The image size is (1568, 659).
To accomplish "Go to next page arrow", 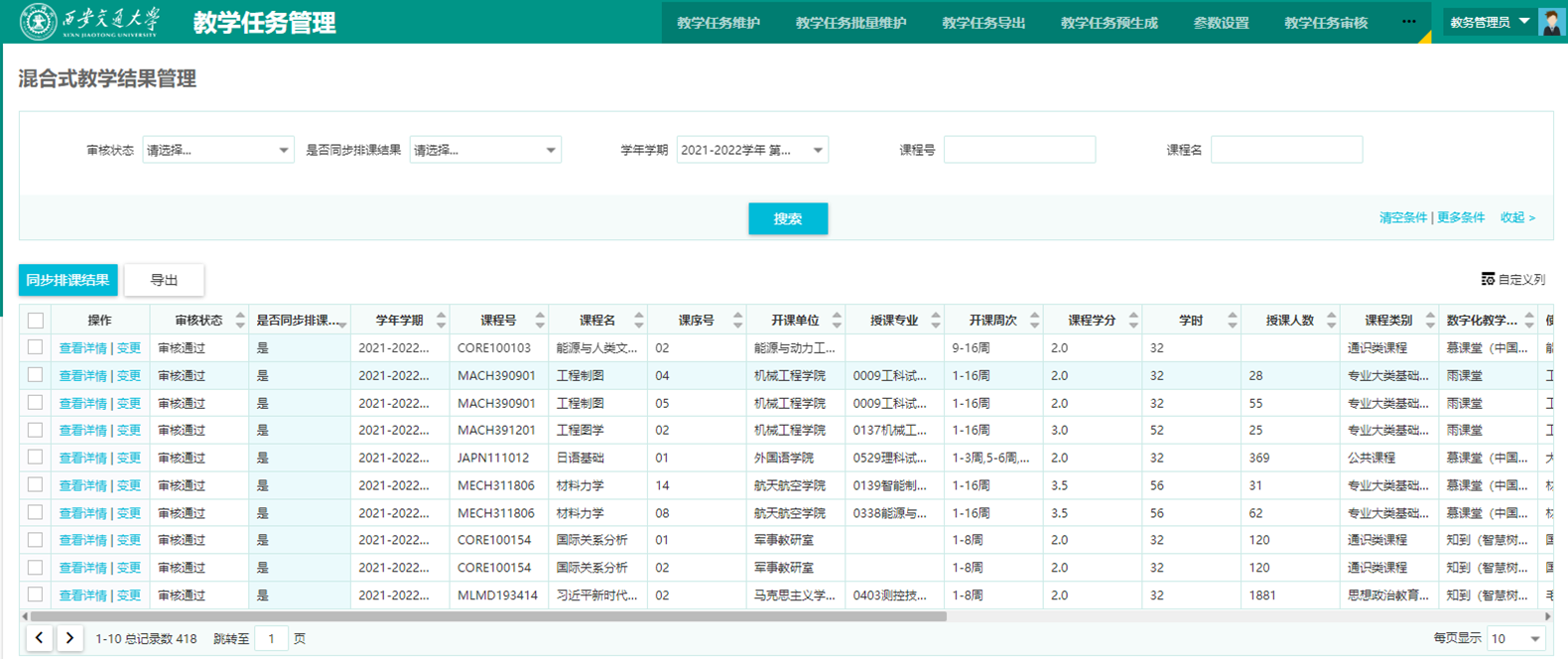I will pyautogui.click(x=69, y=638).
